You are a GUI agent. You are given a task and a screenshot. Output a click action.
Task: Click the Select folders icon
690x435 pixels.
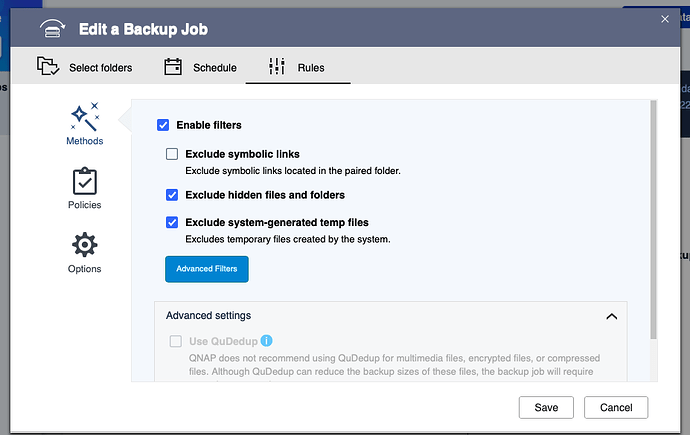click(x=48, y=67)
